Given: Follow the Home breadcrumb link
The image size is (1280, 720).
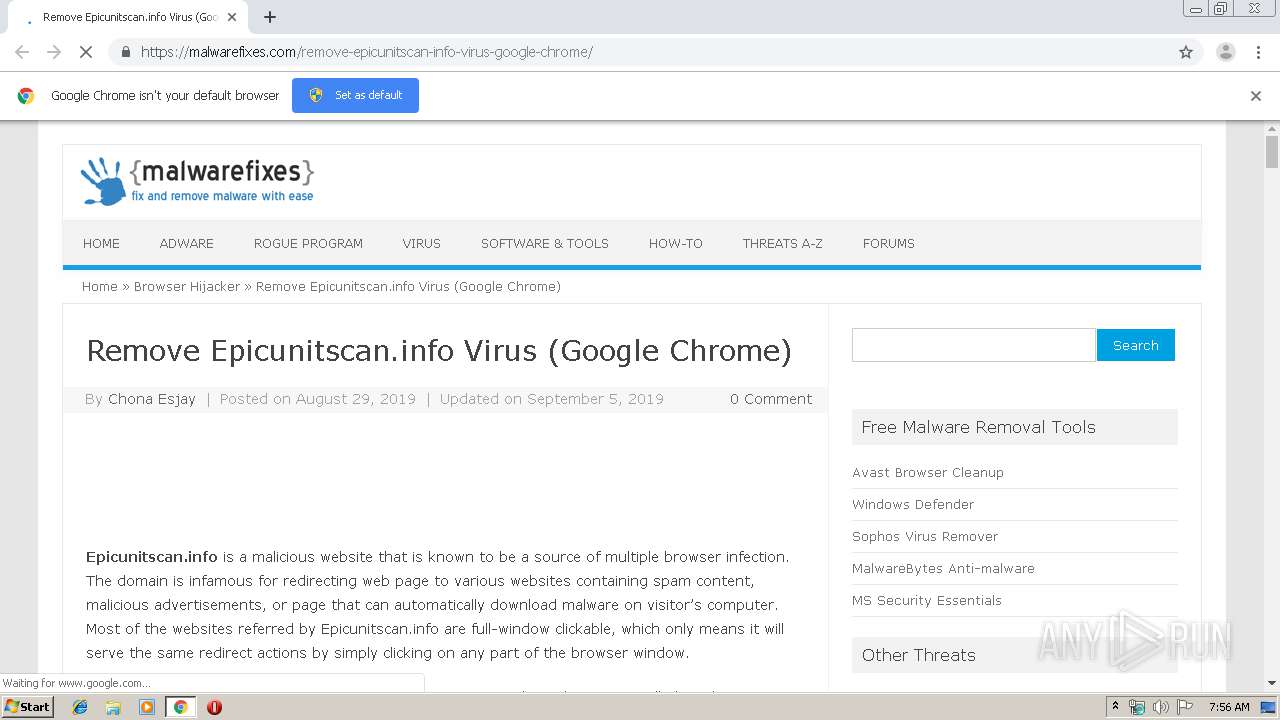Looking at the screenshot, I should pyautogui.click(x=99, y=286).
